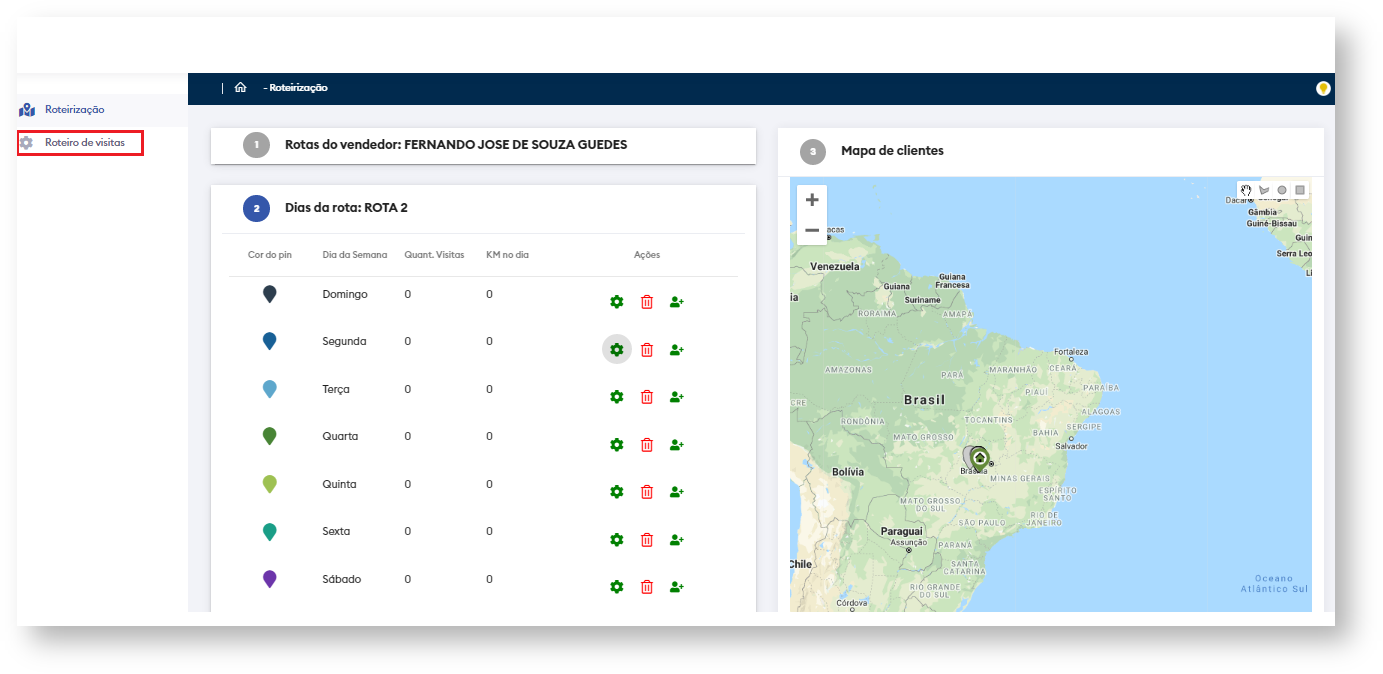Click the home marker on the map
Screen dimensions: 1383x674
tap(980, 457)
